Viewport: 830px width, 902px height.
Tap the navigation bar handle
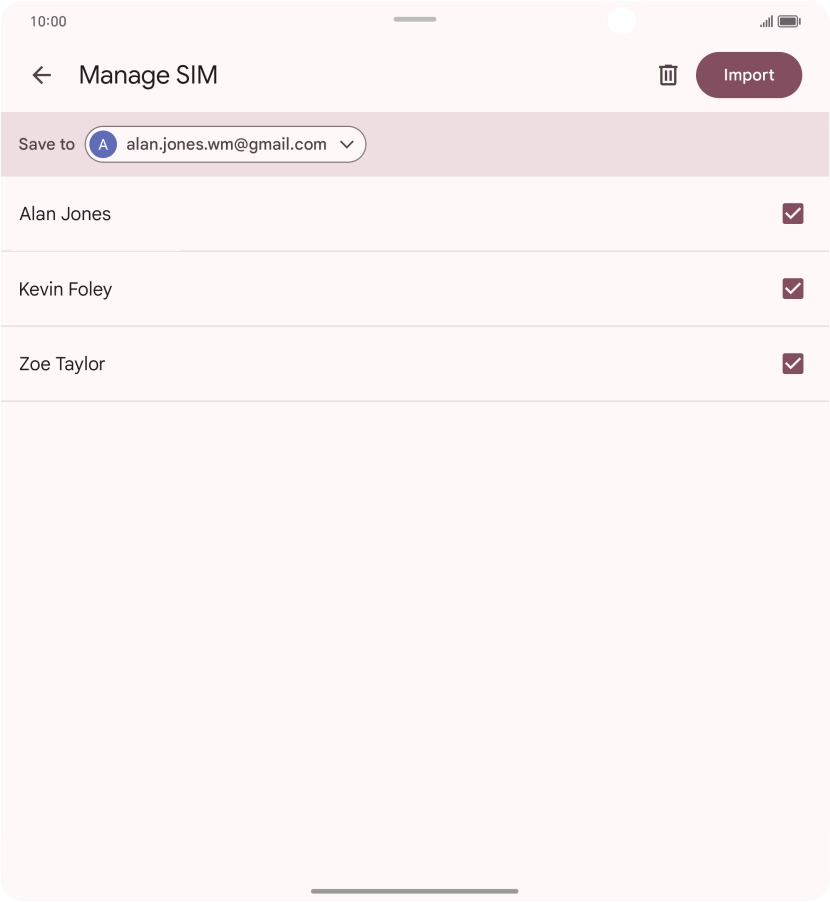[x=414, y=890]
